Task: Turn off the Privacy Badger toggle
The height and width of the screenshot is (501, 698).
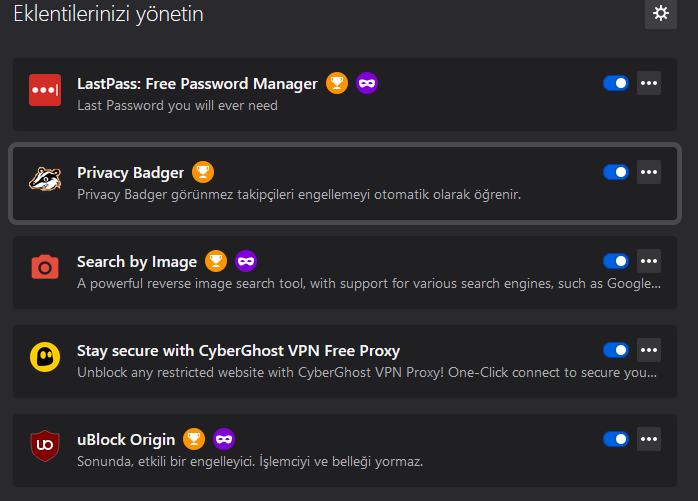Action: pyautogui.click(x=616, y=172)
